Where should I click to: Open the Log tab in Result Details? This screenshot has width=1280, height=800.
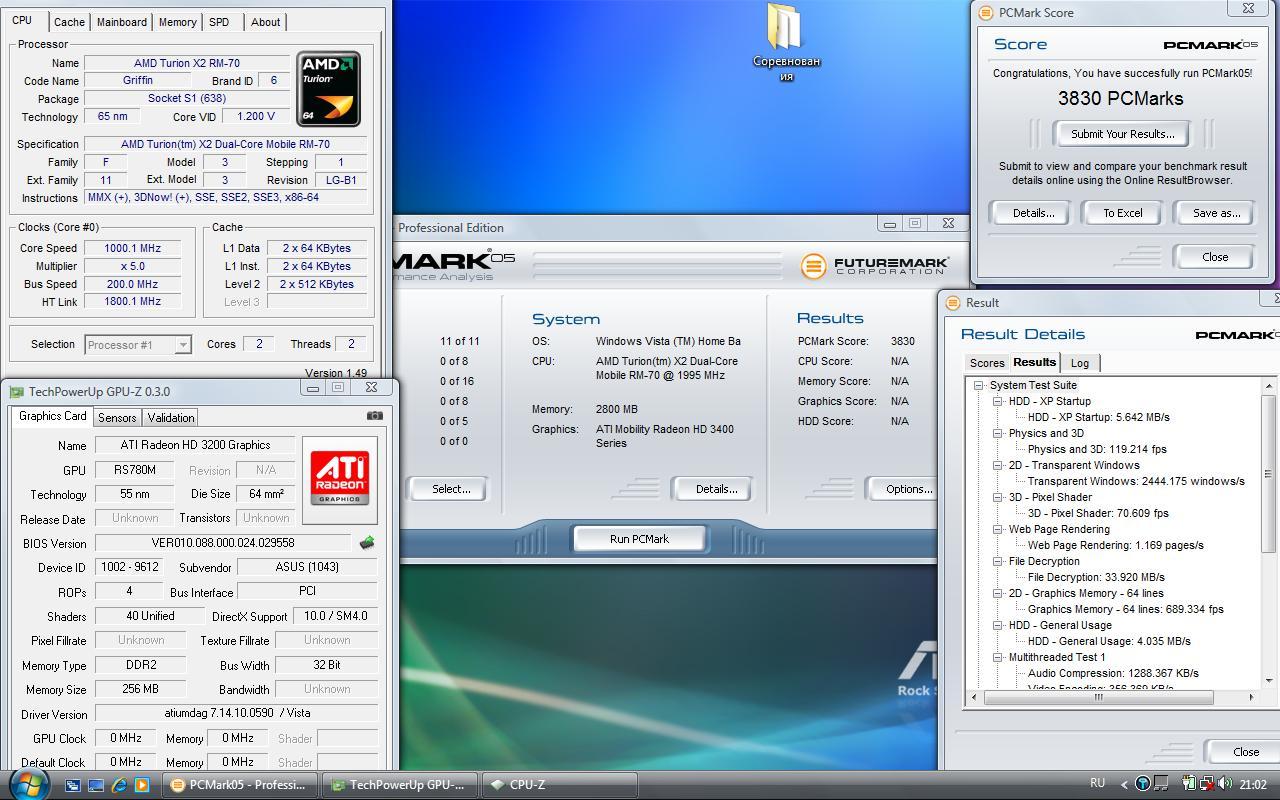[x=1080, y=363]
